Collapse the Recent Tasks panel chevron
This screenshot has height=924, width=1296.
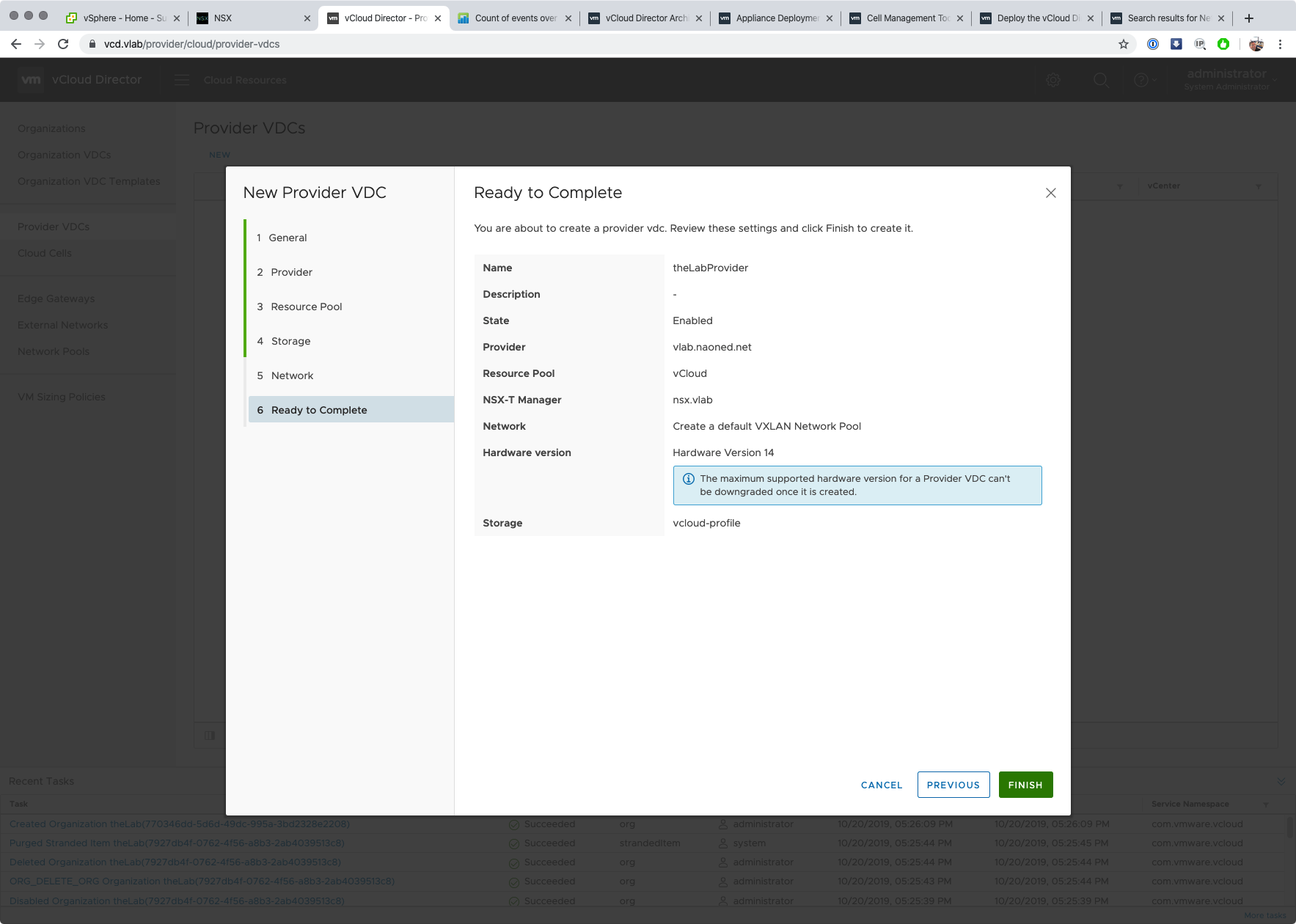coord(1281,782)
